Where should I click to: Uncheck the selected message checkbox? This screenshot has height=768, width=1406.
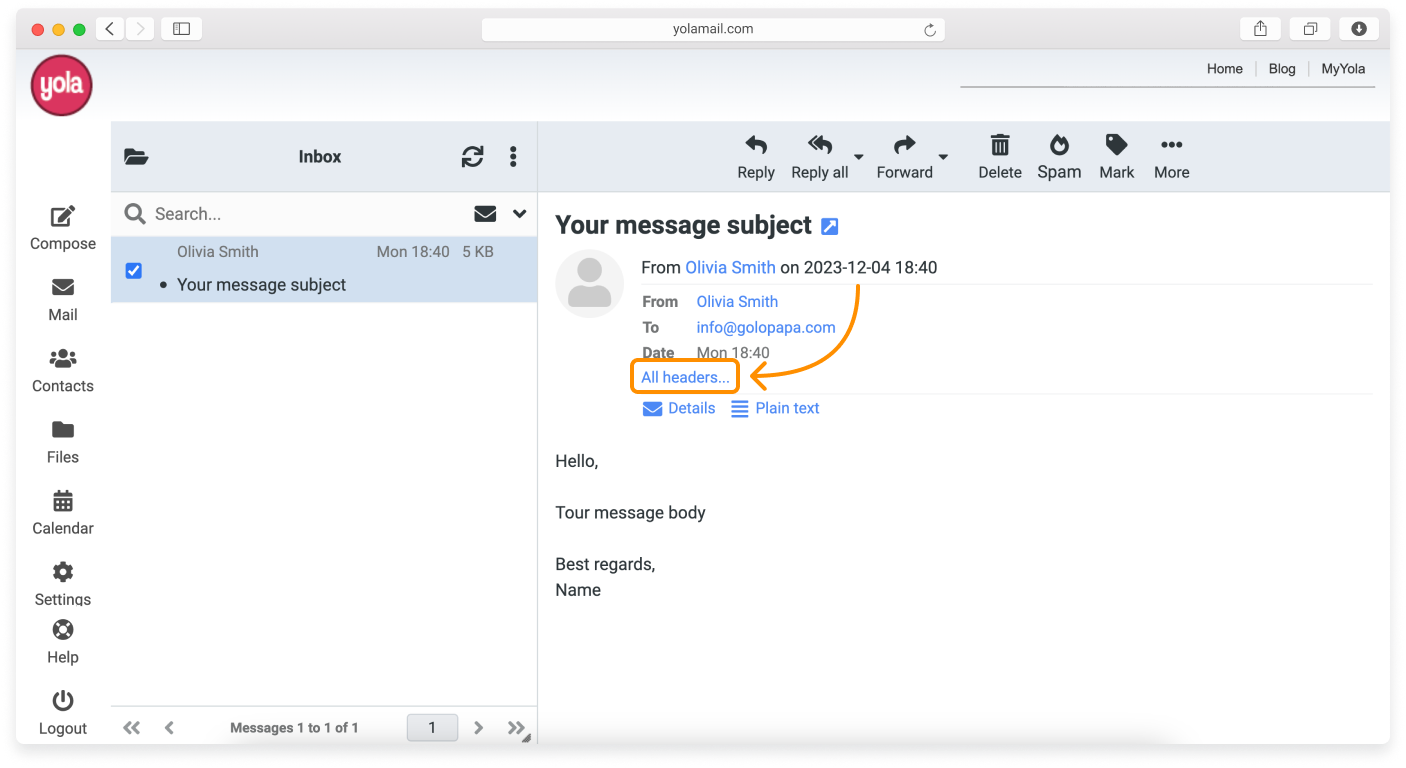click(x=133, y=270)
